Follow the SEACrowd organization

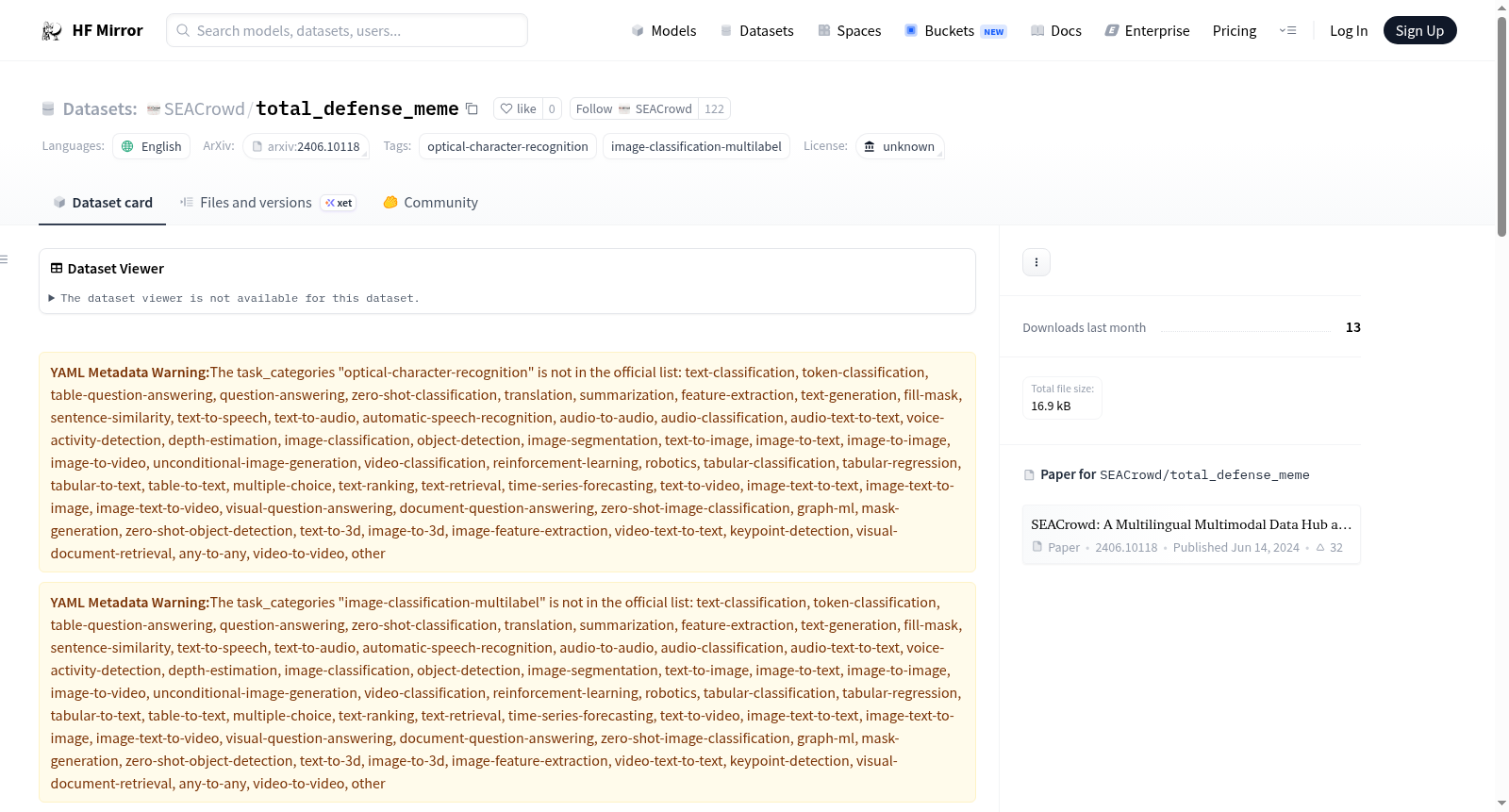coord(634,108)
